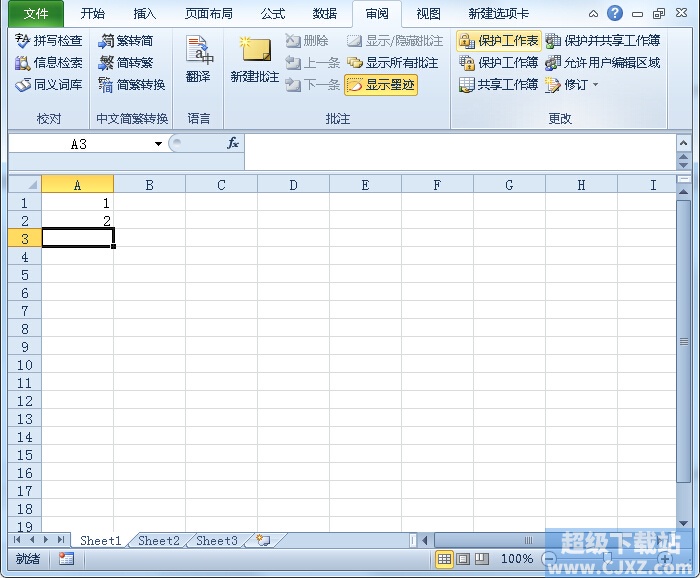Select column A header
This screenshot has width=700, height=578.
click(x=78, y=184)
